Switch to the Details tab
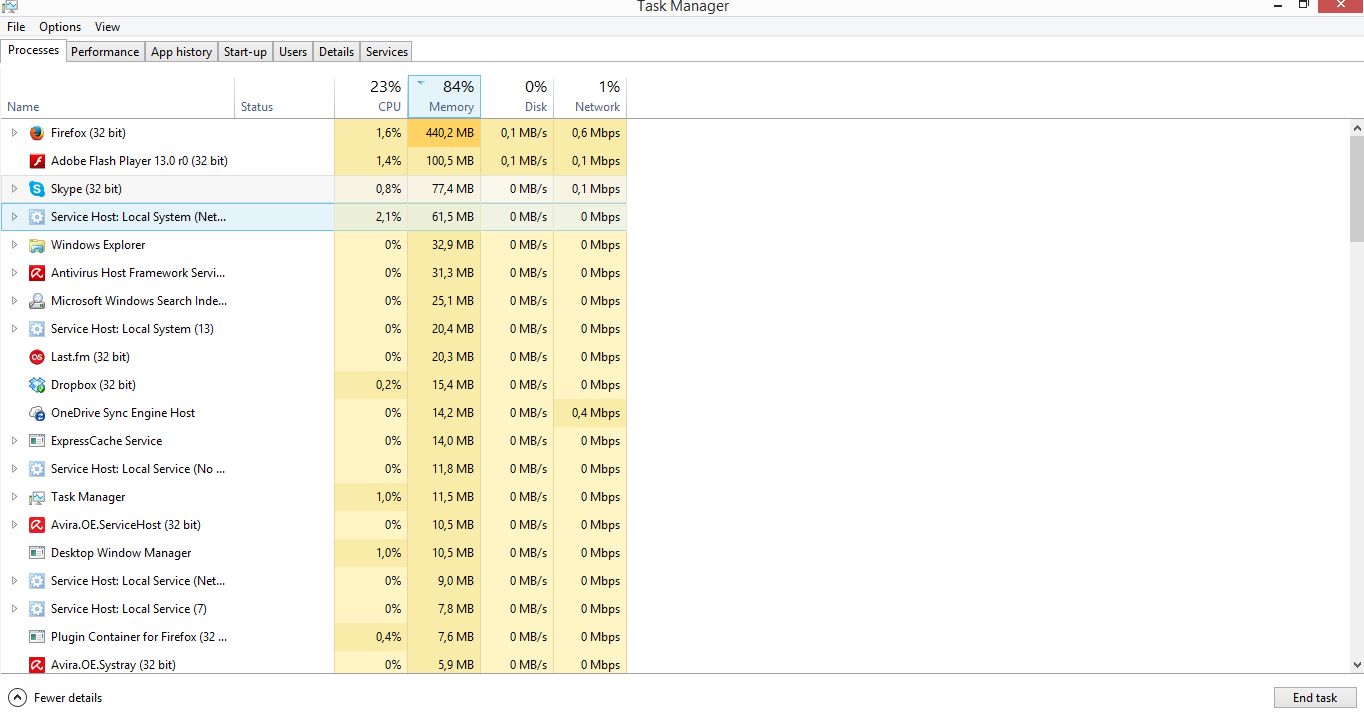 coord(336,52)
